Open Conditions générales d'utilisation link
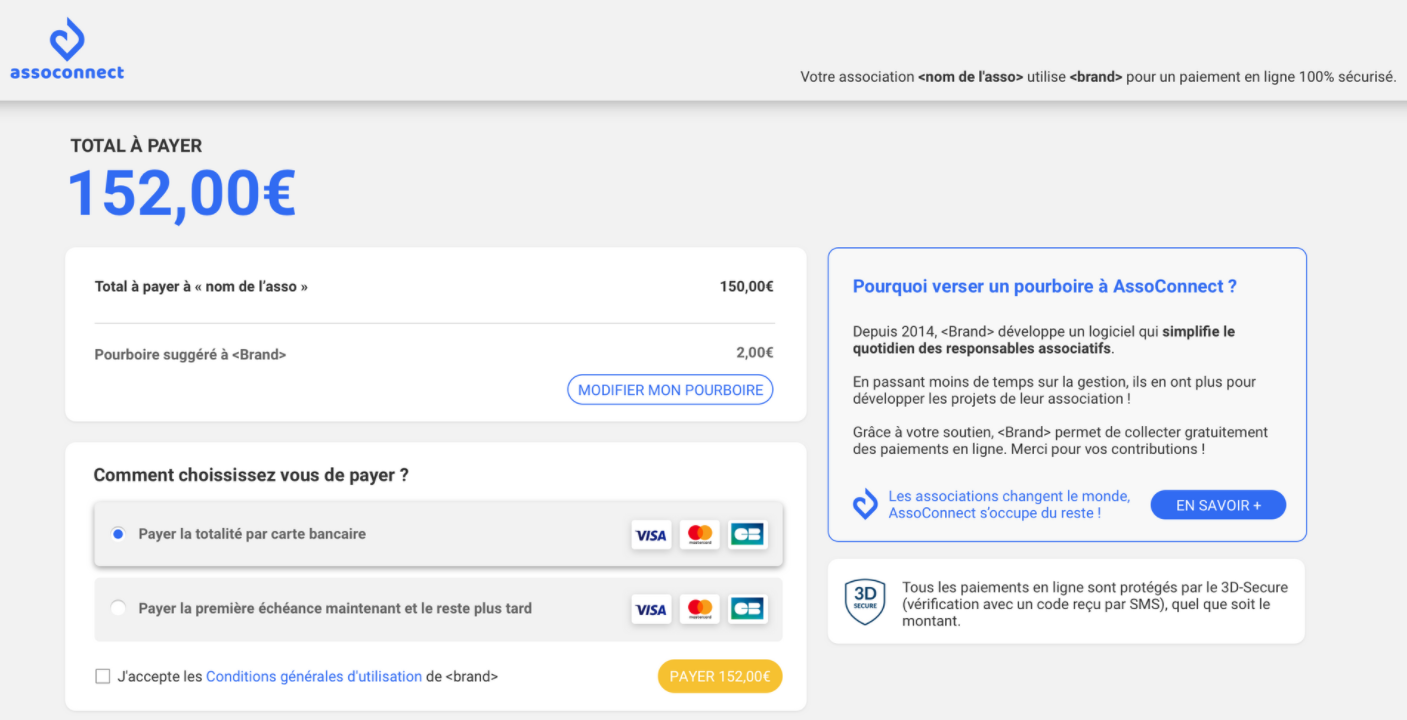Image resolution: width=1407 pixels, height=720 pixels. pyautogui.click(x=313, y=677)
